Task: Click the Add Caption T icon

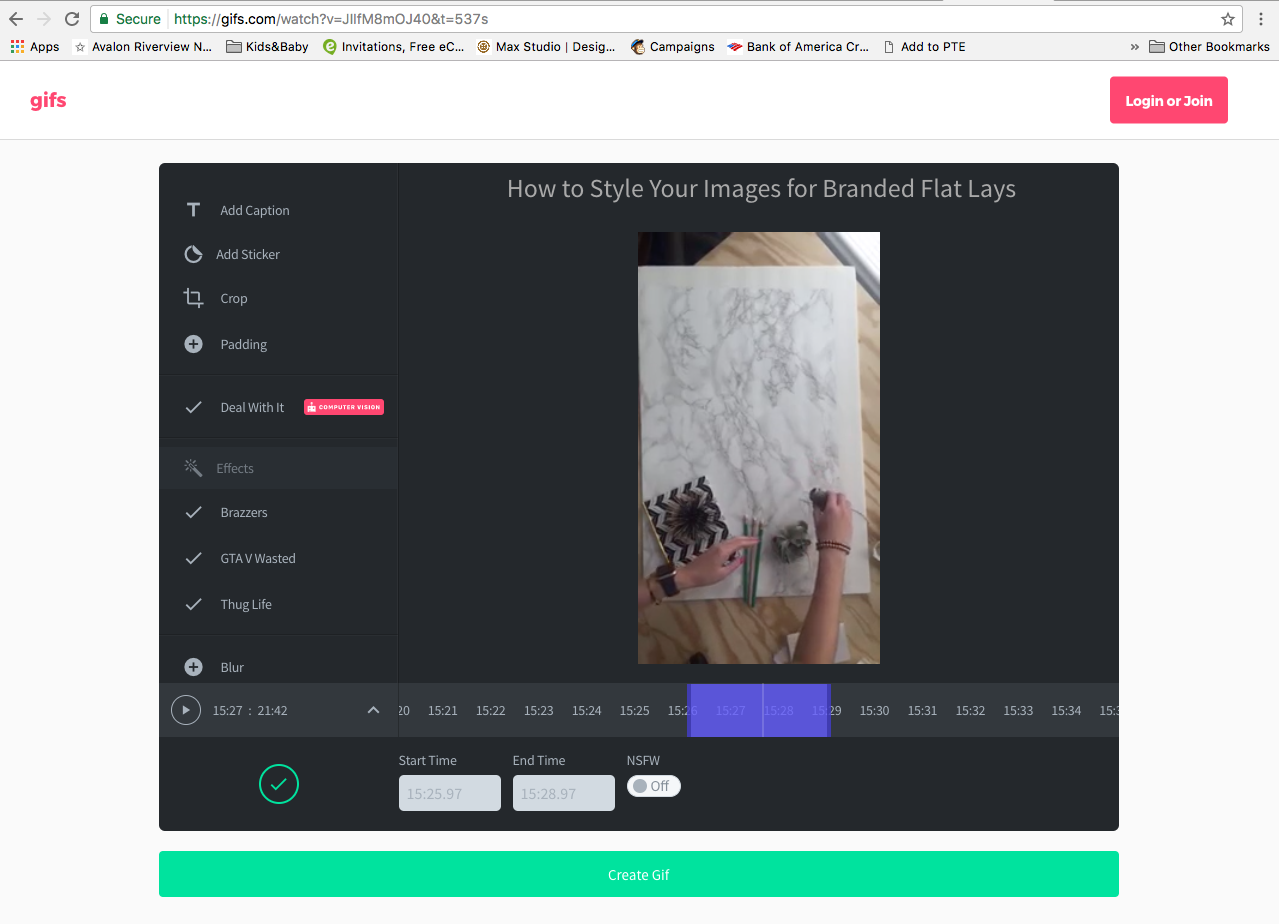Action: tap(193, 210)
